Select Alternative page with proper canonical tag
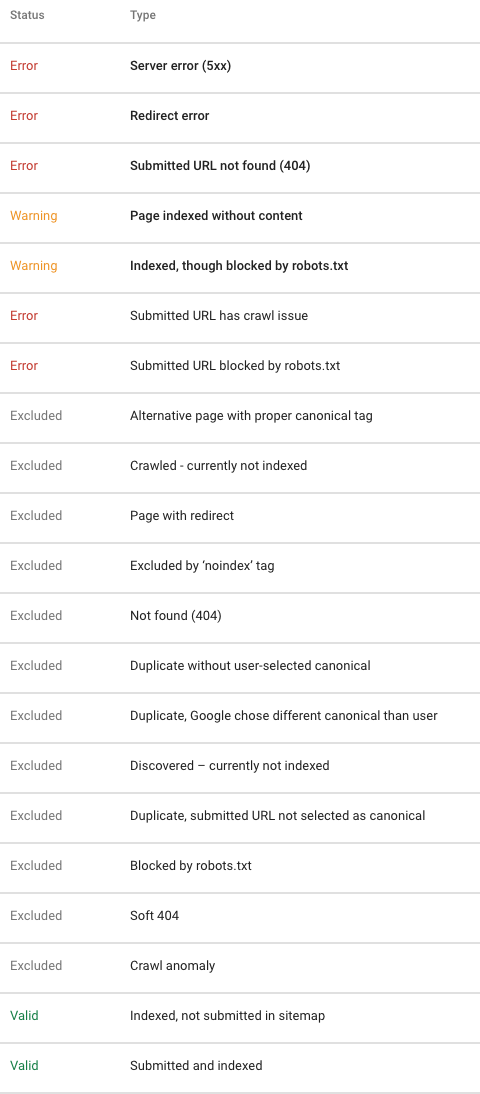The image size is (480, 1094). click(240, 417)
